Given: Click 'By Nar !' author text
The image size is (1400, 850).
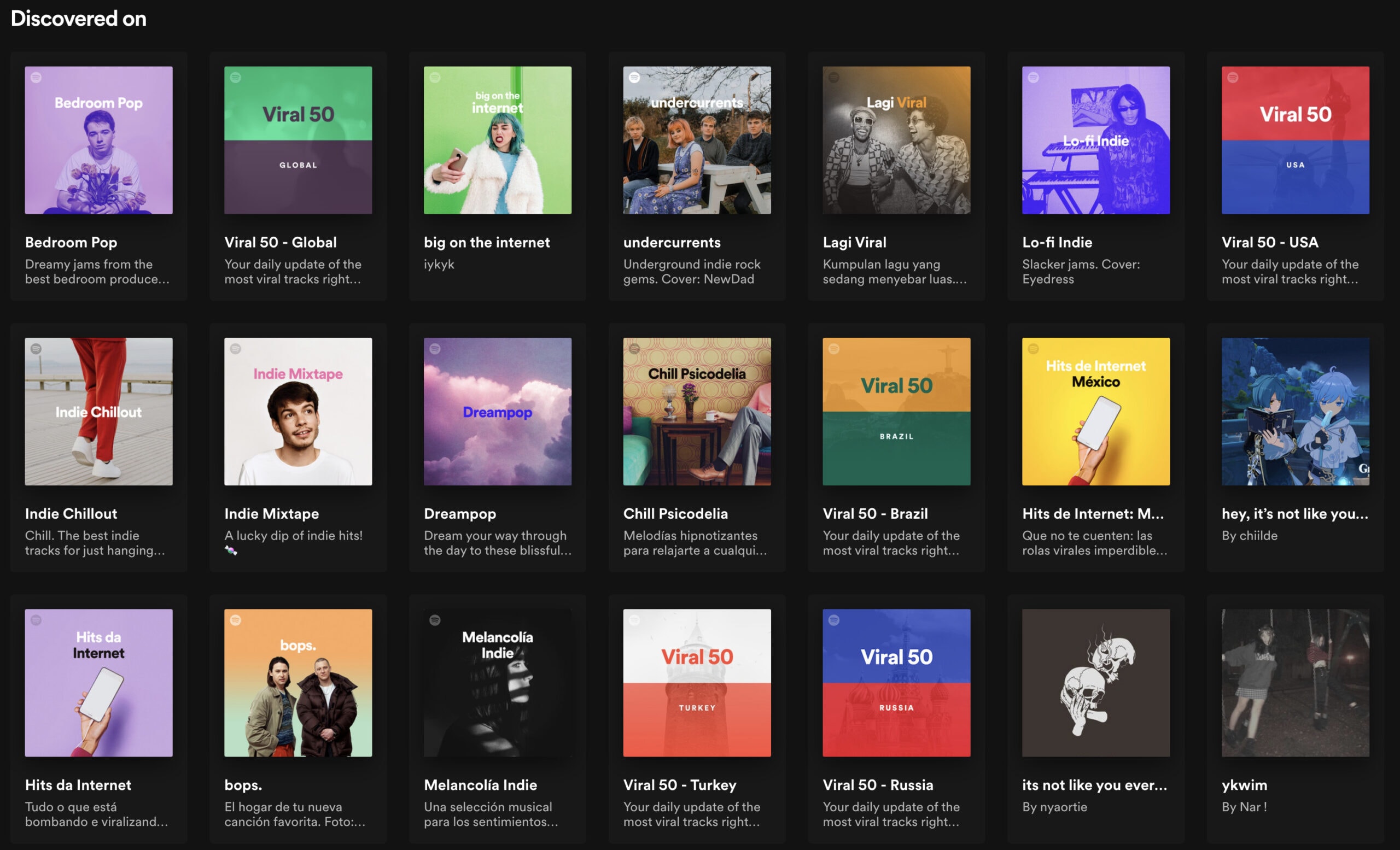Looking at the screenshot, I should point(1244,807).
